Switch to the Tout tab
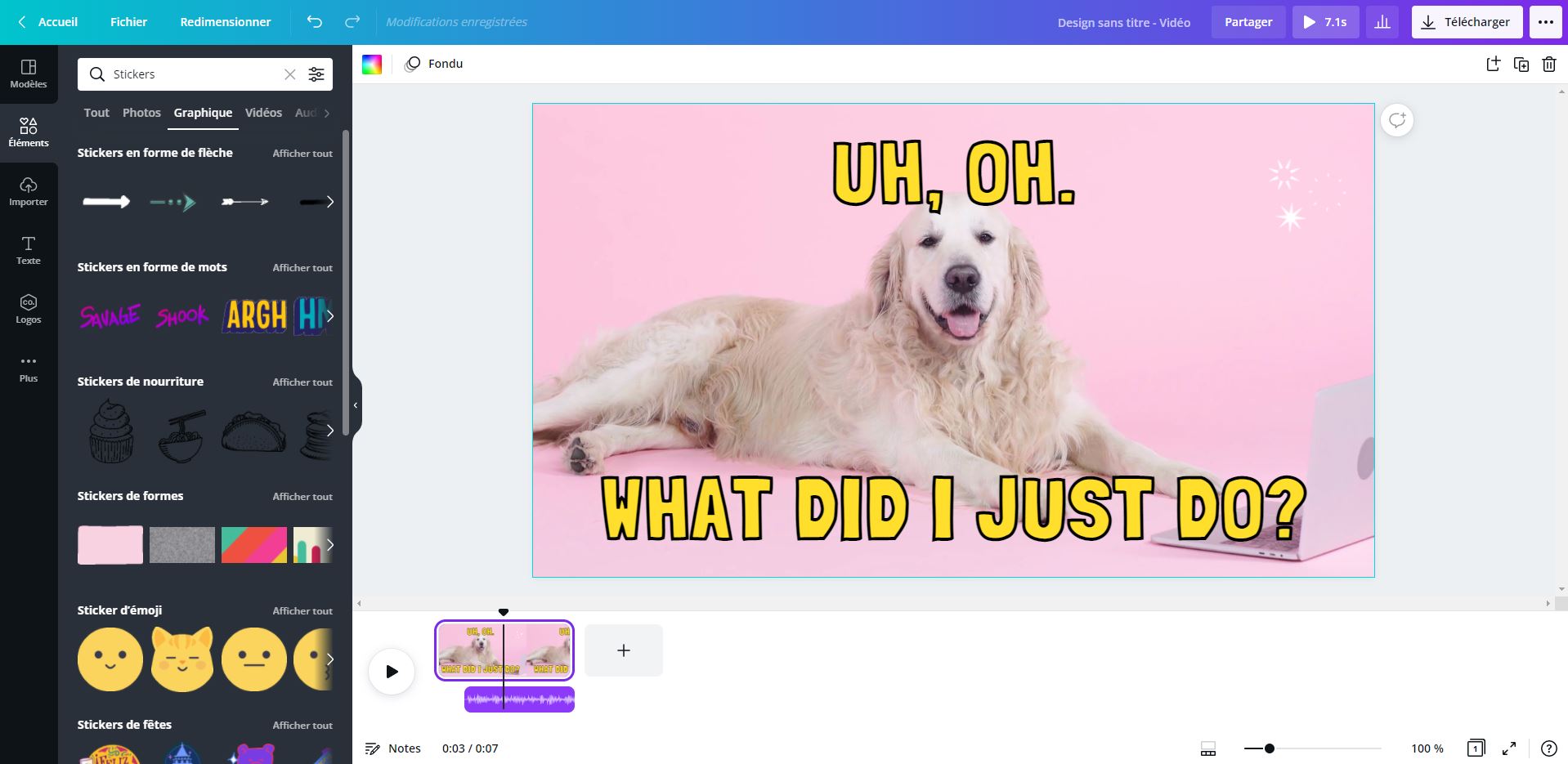This screenshot has width=1568, height=764. pyautogui.click(x=96, y=113)
